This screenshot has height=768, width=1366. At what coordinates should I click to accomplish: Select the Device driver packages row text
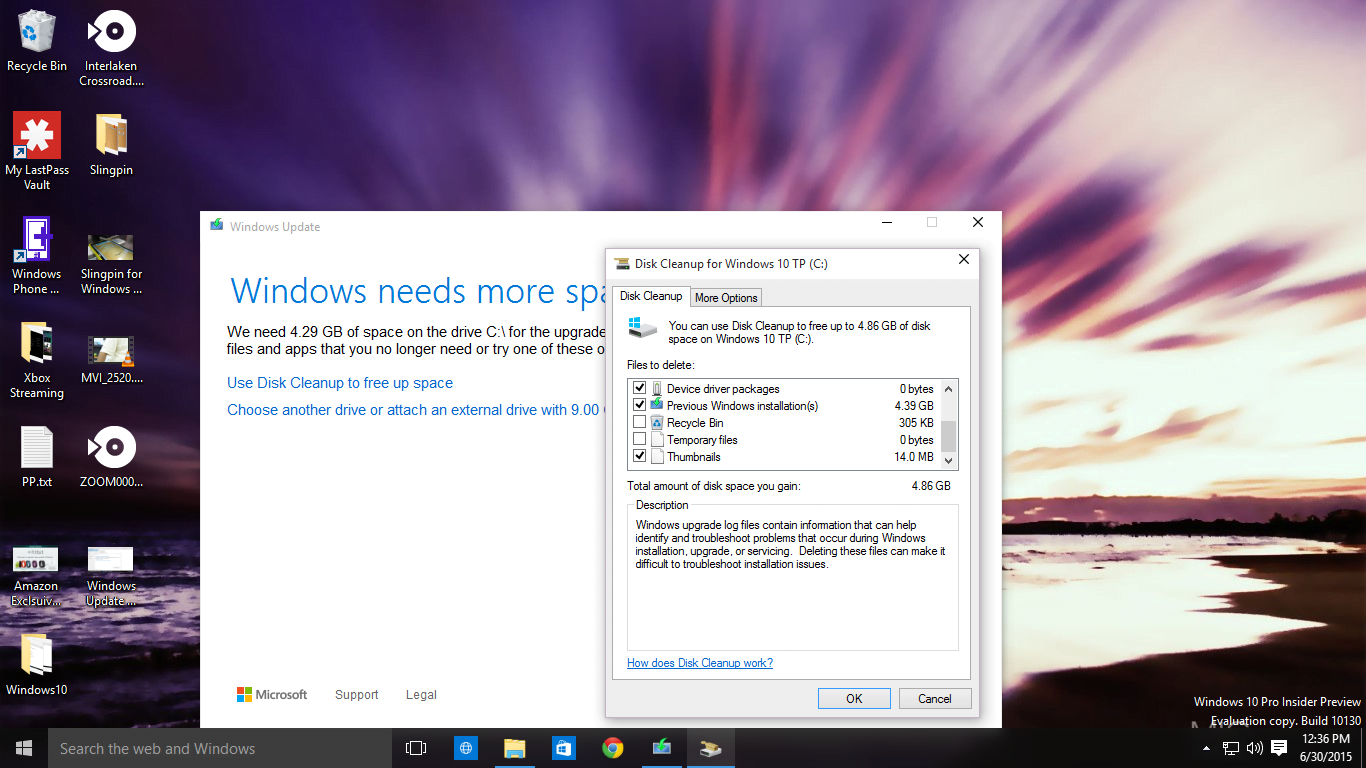723,389
